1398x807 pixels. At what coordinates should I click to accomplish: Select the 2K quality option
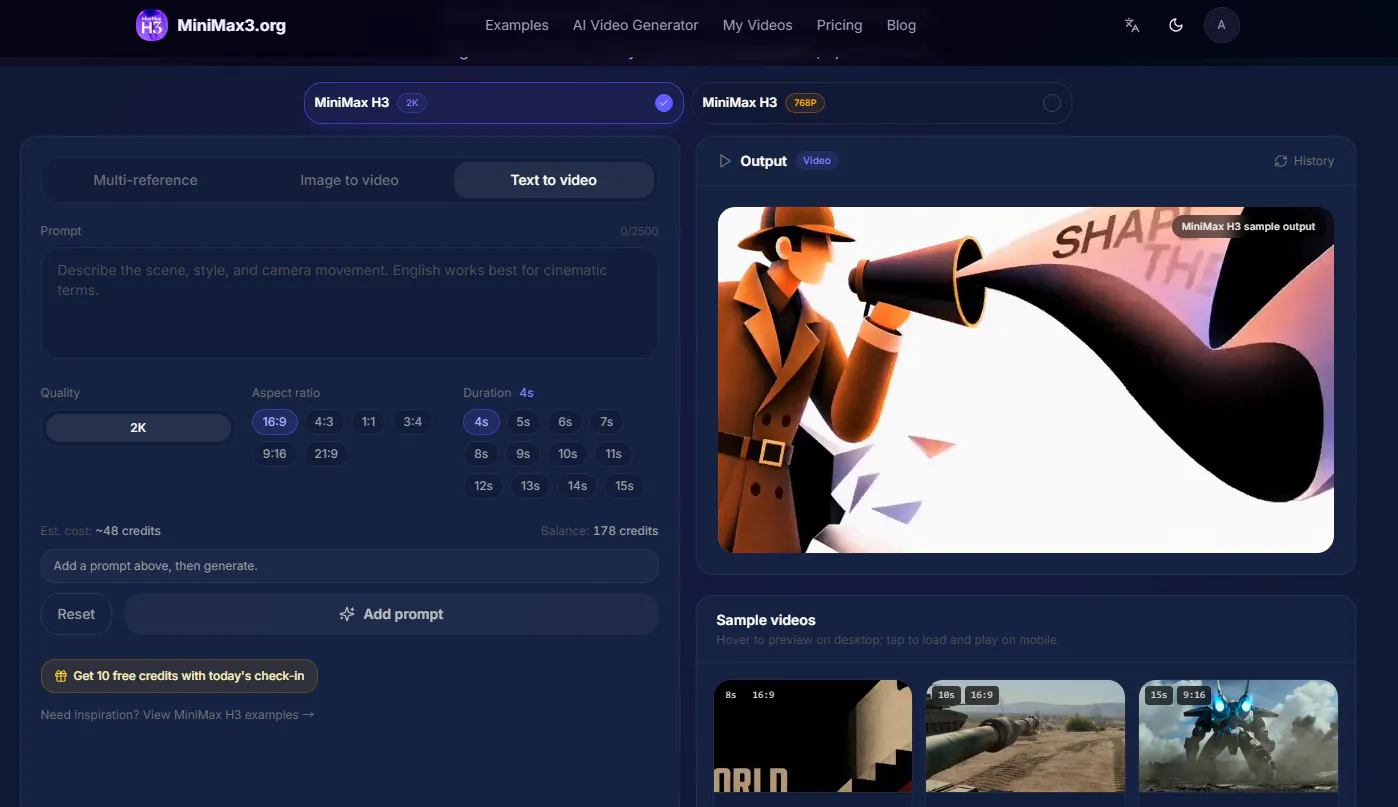click(138, 428)
